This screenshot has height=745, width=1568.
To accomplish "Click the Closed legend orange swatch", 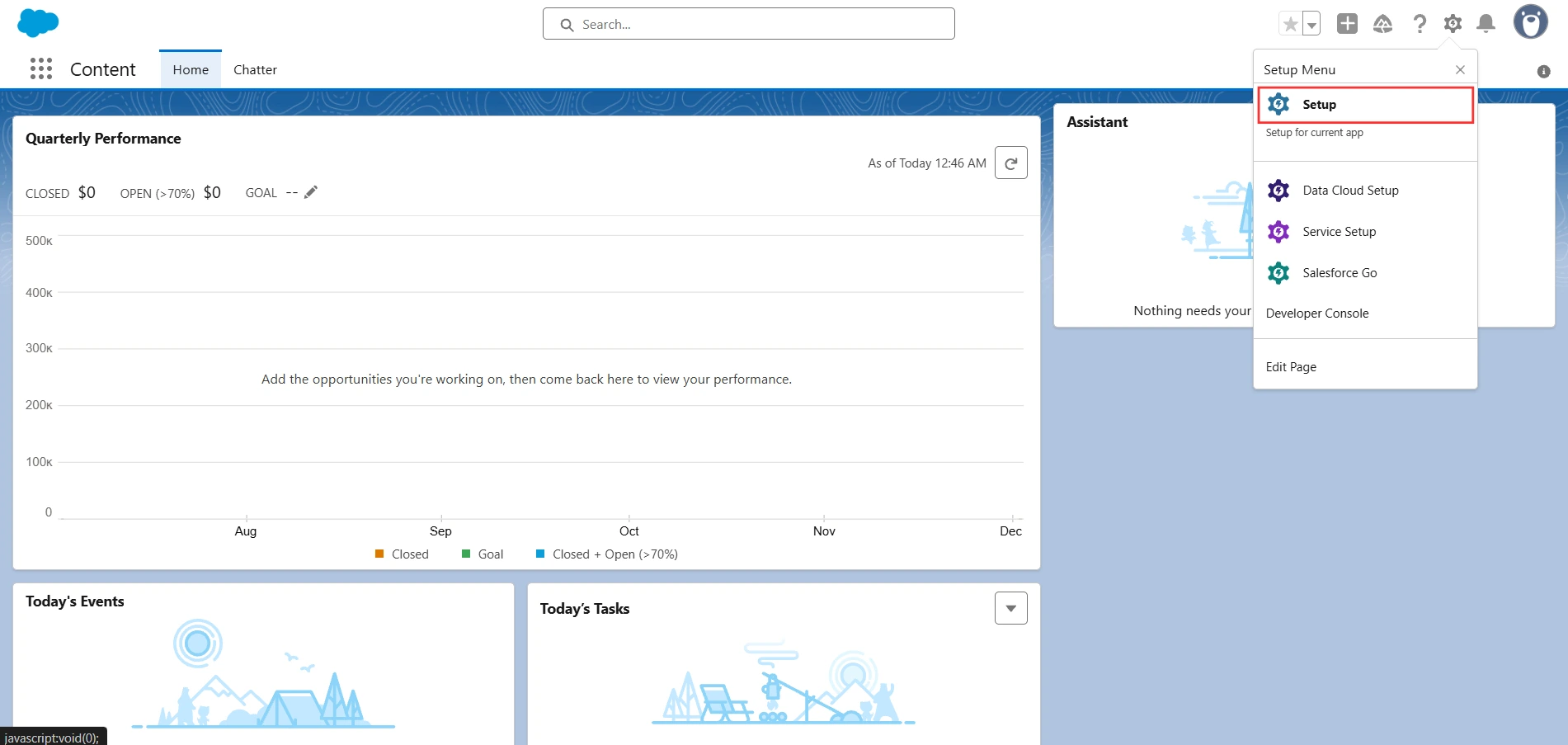I will 379,554.
